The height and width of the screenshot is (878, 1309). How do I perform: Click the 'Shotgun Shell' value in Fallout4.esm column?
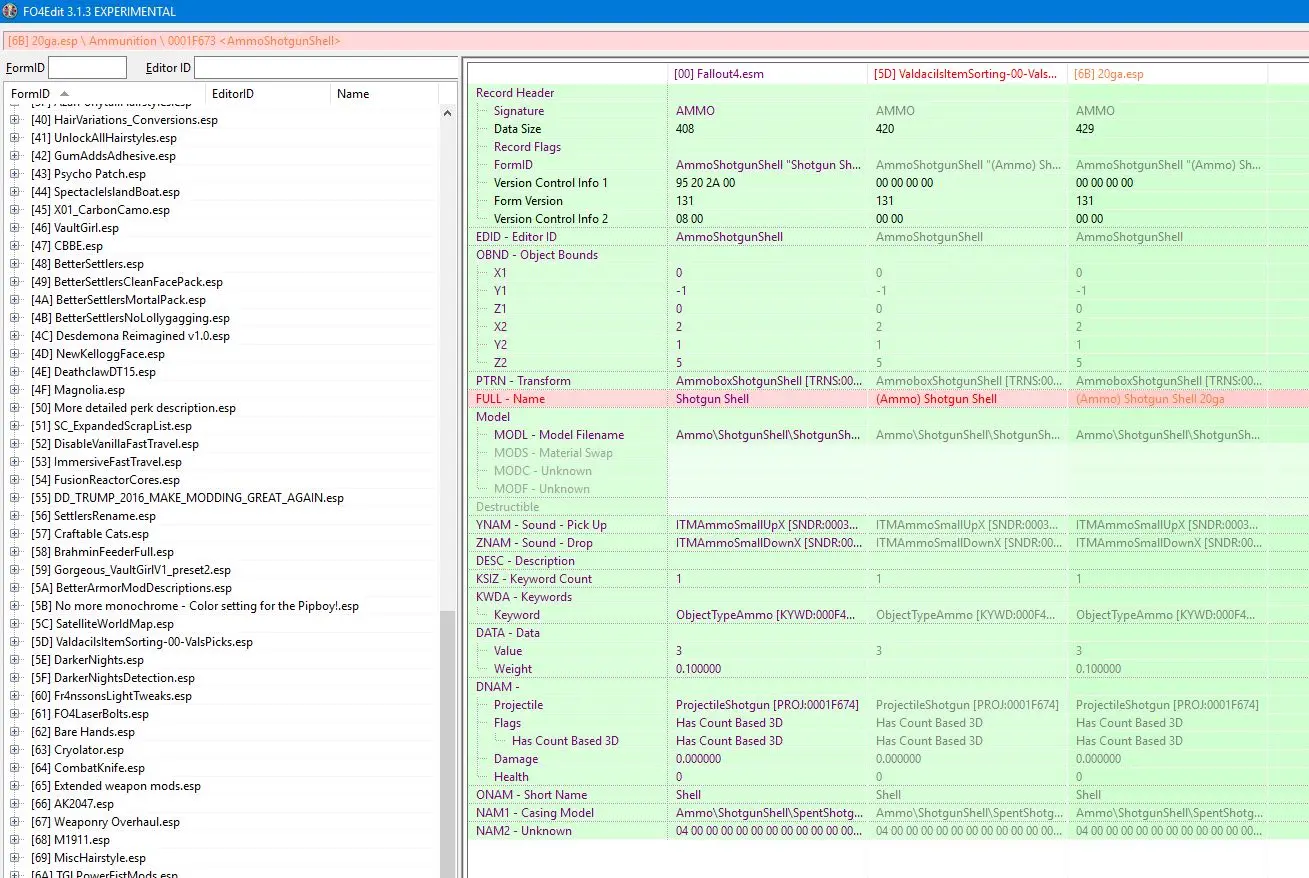(x=712, y=399)
